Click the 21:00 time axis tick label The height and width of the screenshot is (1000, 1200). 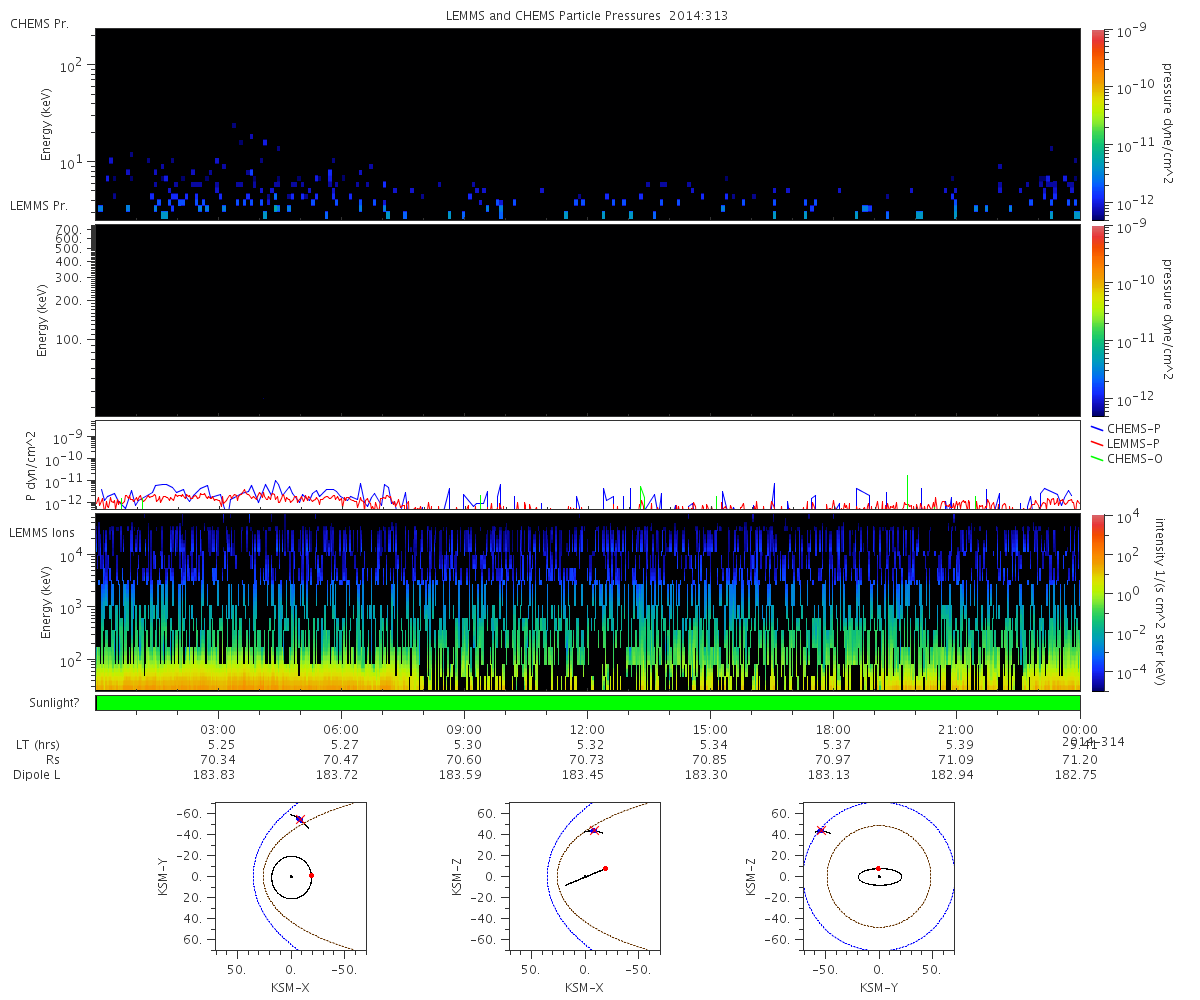956,729
